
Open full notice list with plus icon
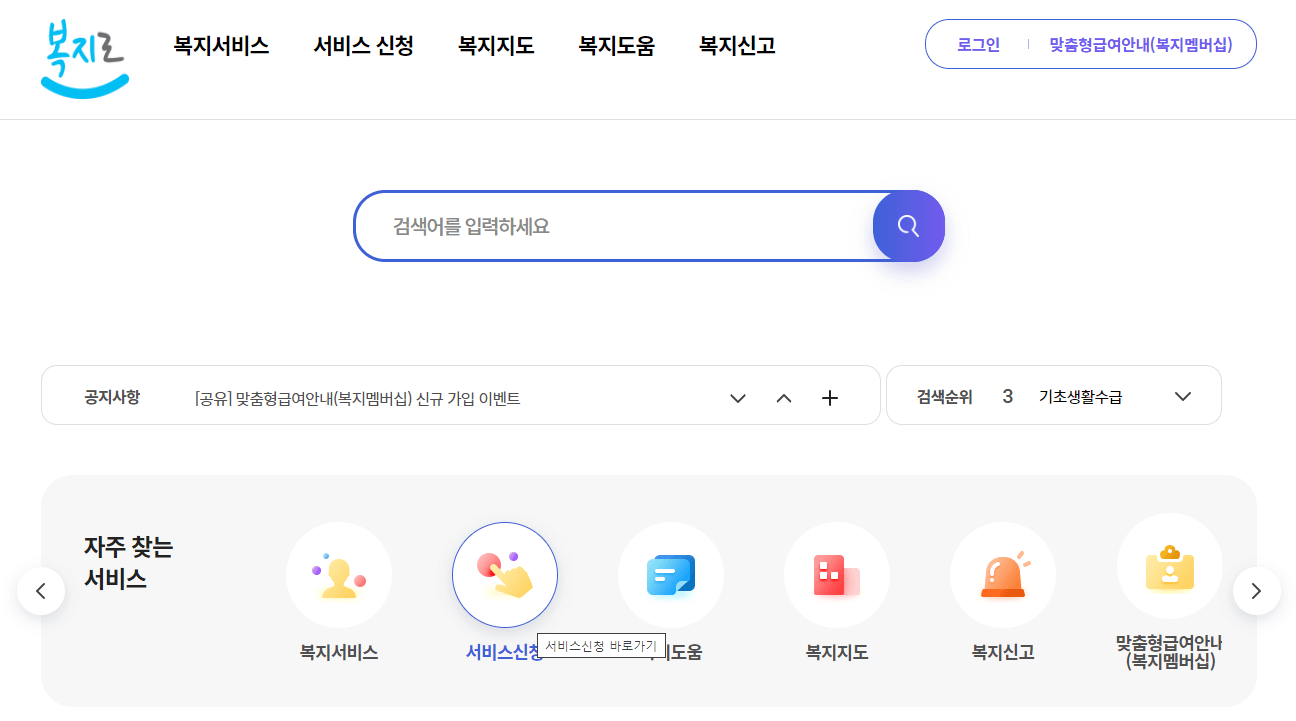[x=830, y=398]
